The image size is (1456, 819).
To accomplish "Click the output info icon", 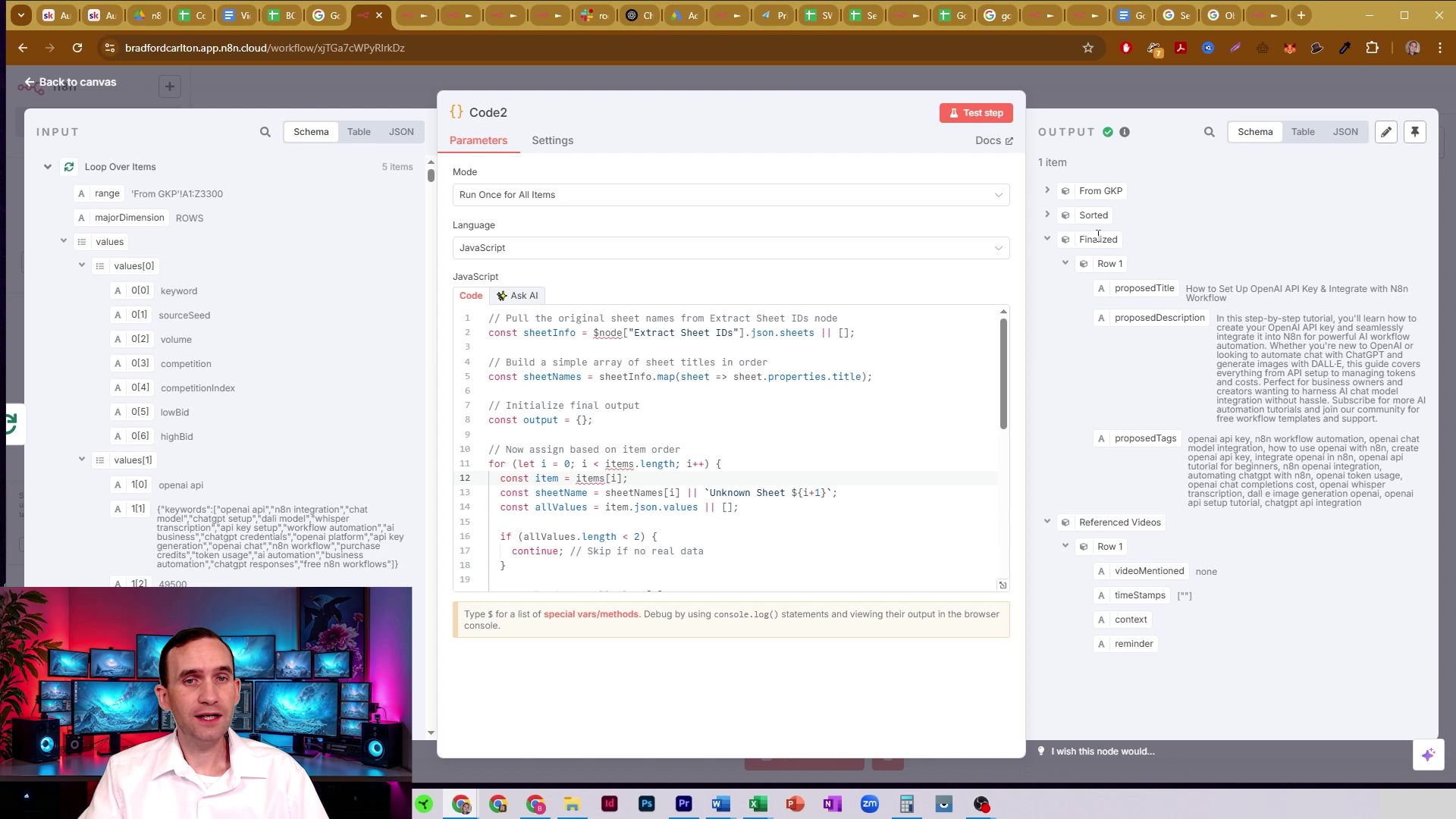I will (1125, 132).
